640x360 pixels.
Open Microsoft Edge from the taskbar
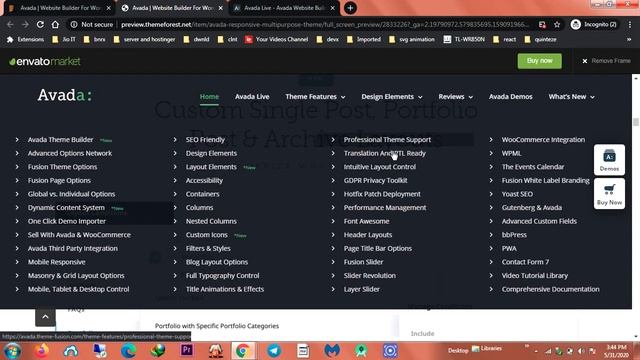coord(129,351)
